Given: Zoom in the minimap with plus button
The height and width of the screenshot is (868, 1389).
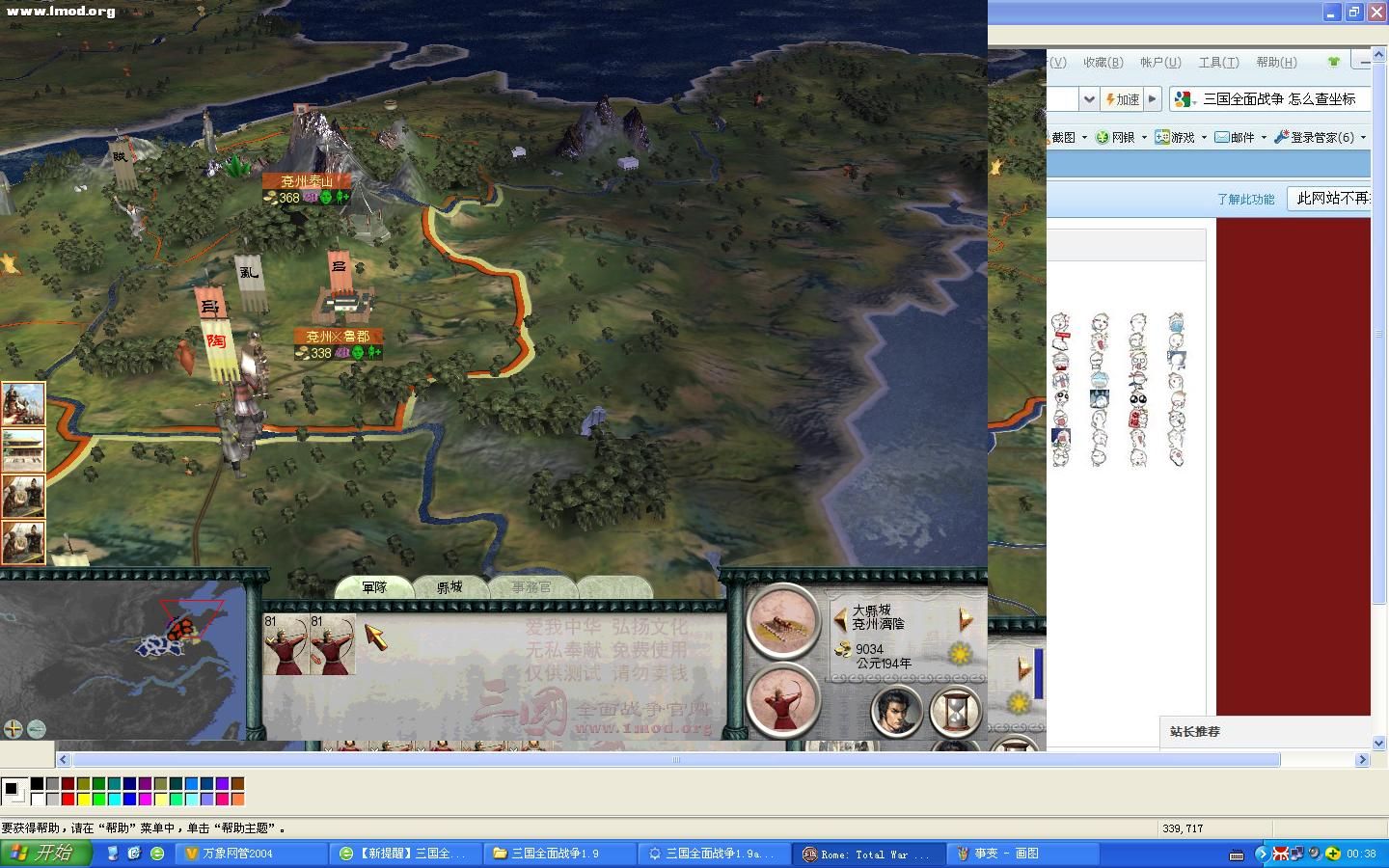Looking at the screenshot, I should click(x=14, y=729).
